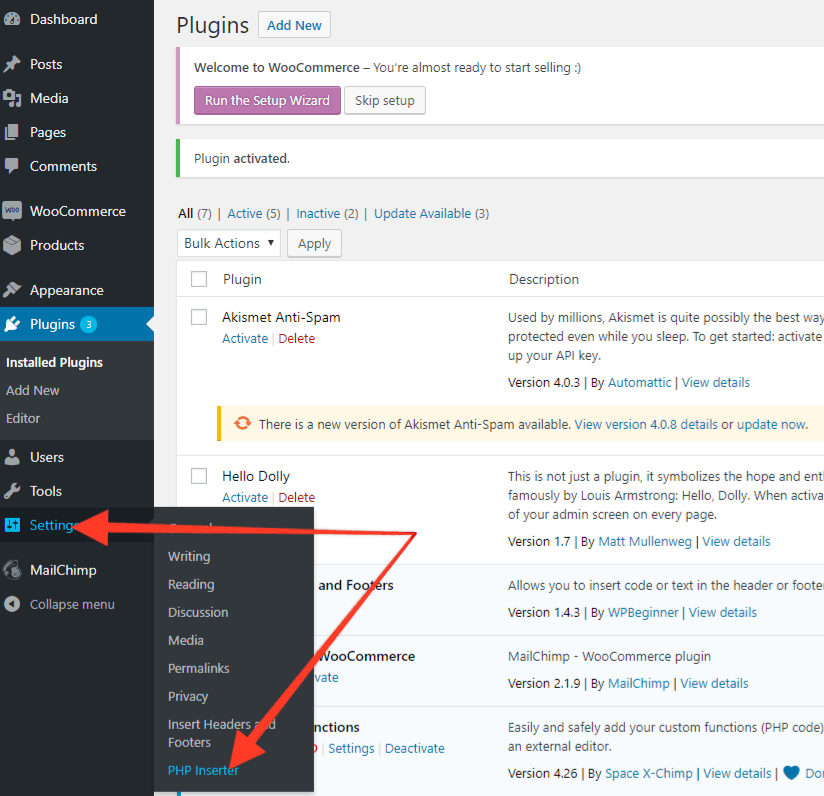Open Discussion in Settings submenu
The height and width of the screenshot is (796, 824).
coord(198,612)
